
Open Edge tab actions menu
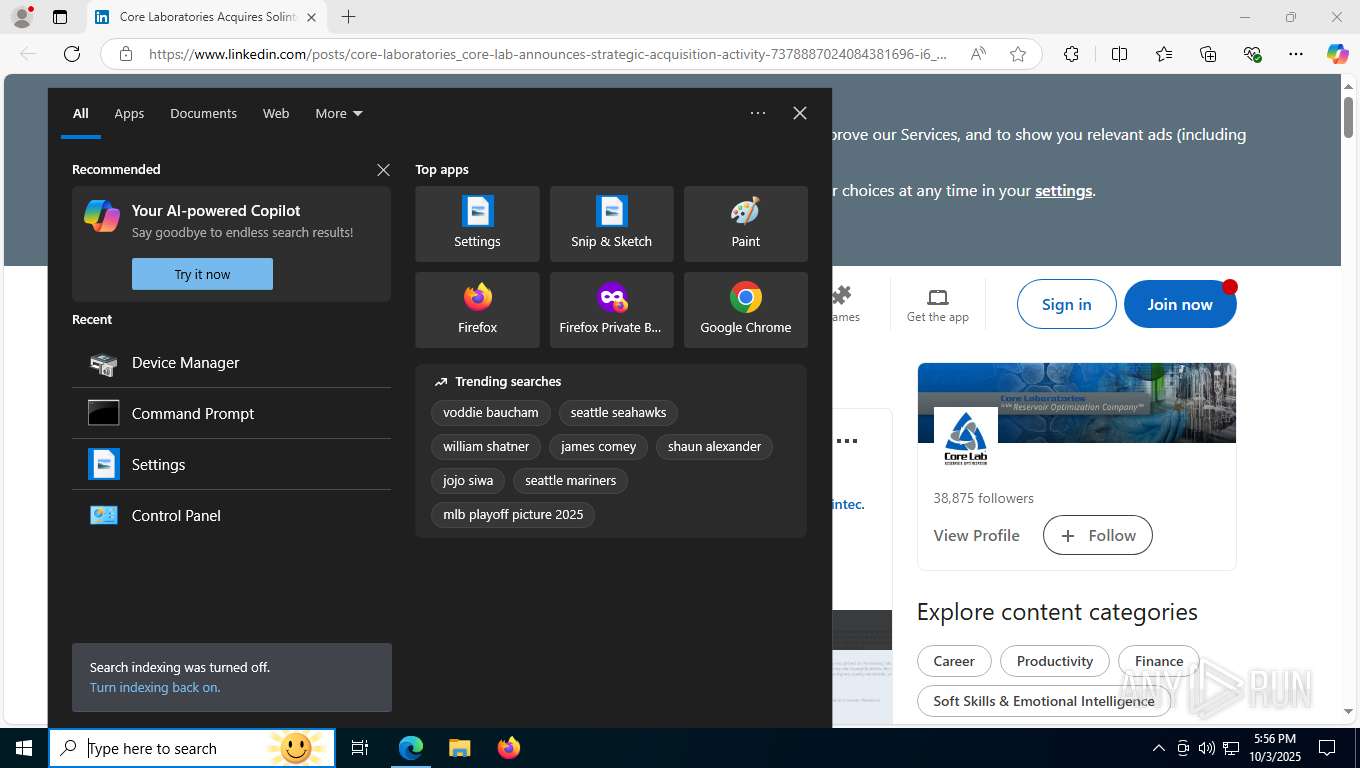(60, 17)
